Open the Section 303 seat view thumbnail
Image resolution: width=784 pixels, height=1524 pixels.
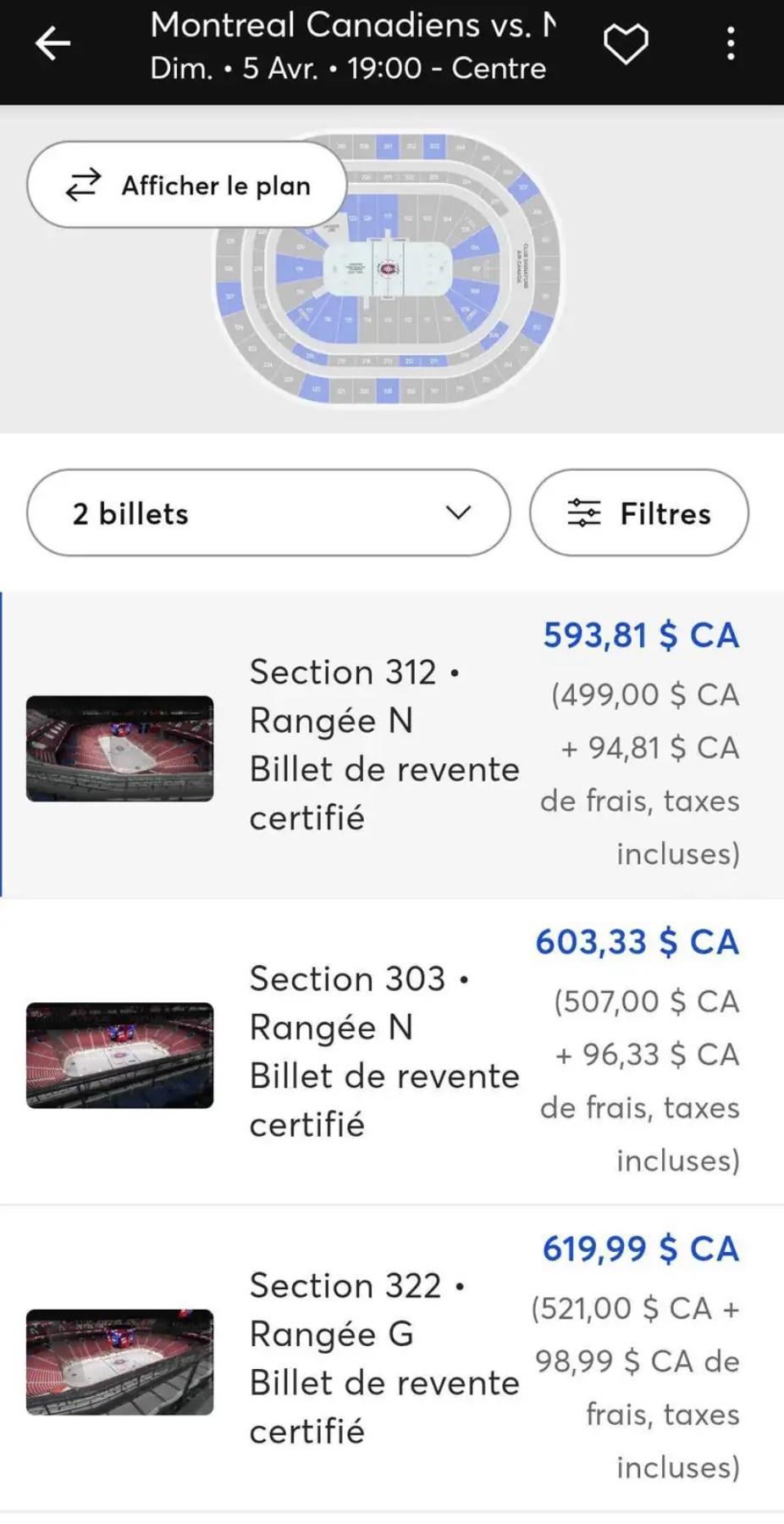click(119, 1056)
